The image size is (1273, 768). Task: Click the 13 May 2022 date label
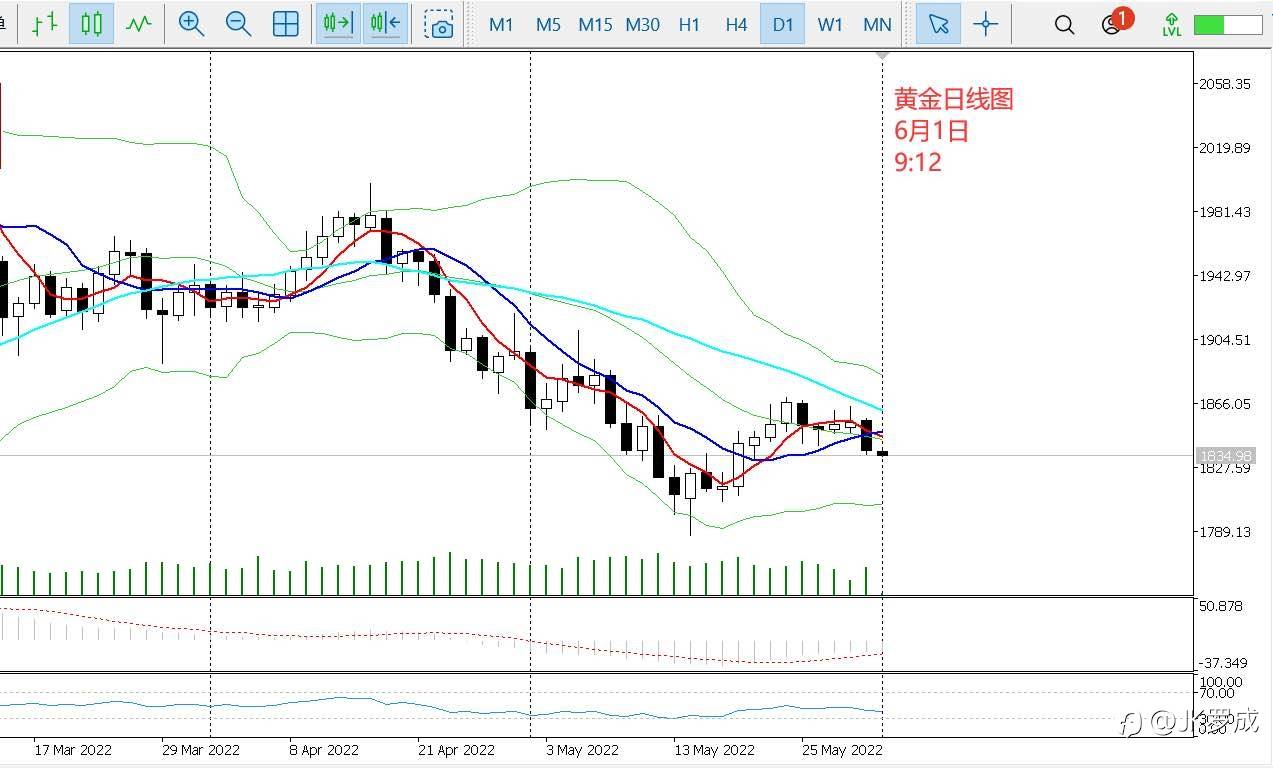pos(714,749)
